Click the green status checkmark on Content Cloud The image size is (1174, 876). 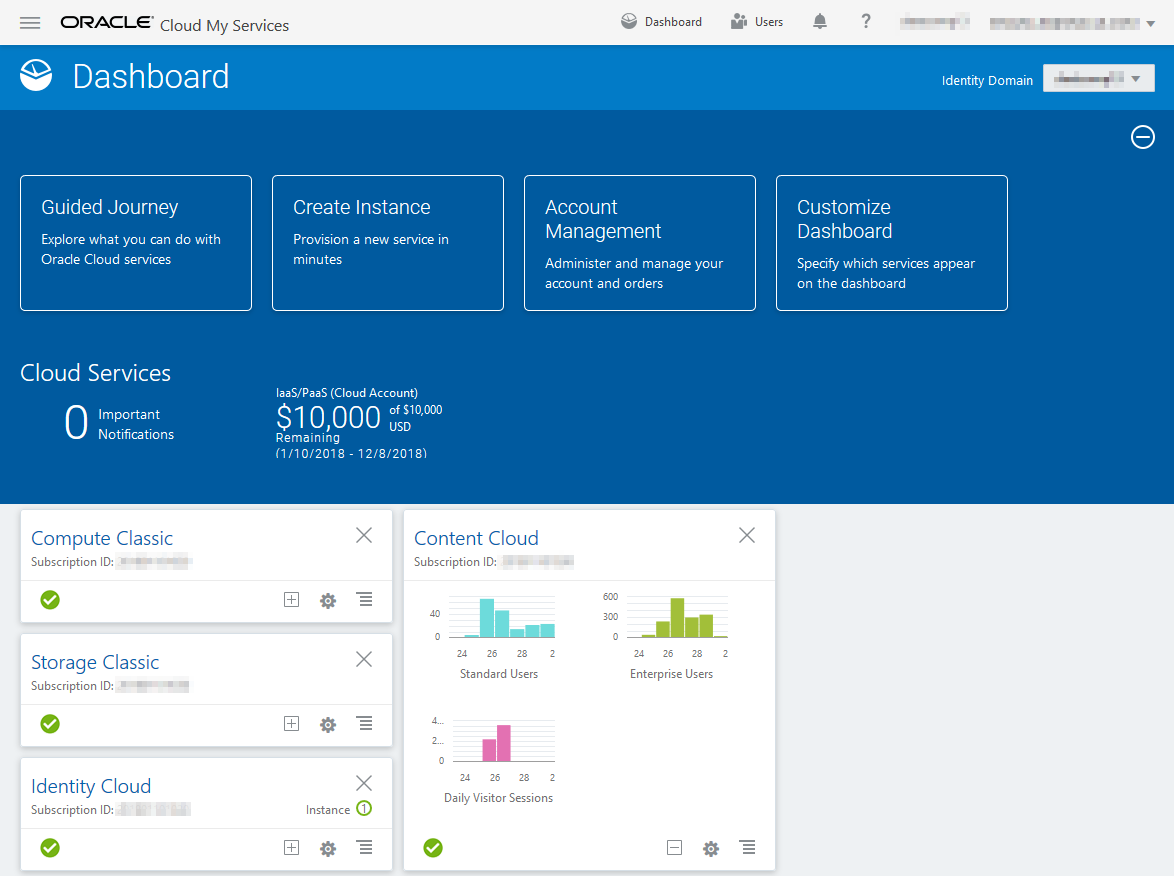[x=433, y=847]
